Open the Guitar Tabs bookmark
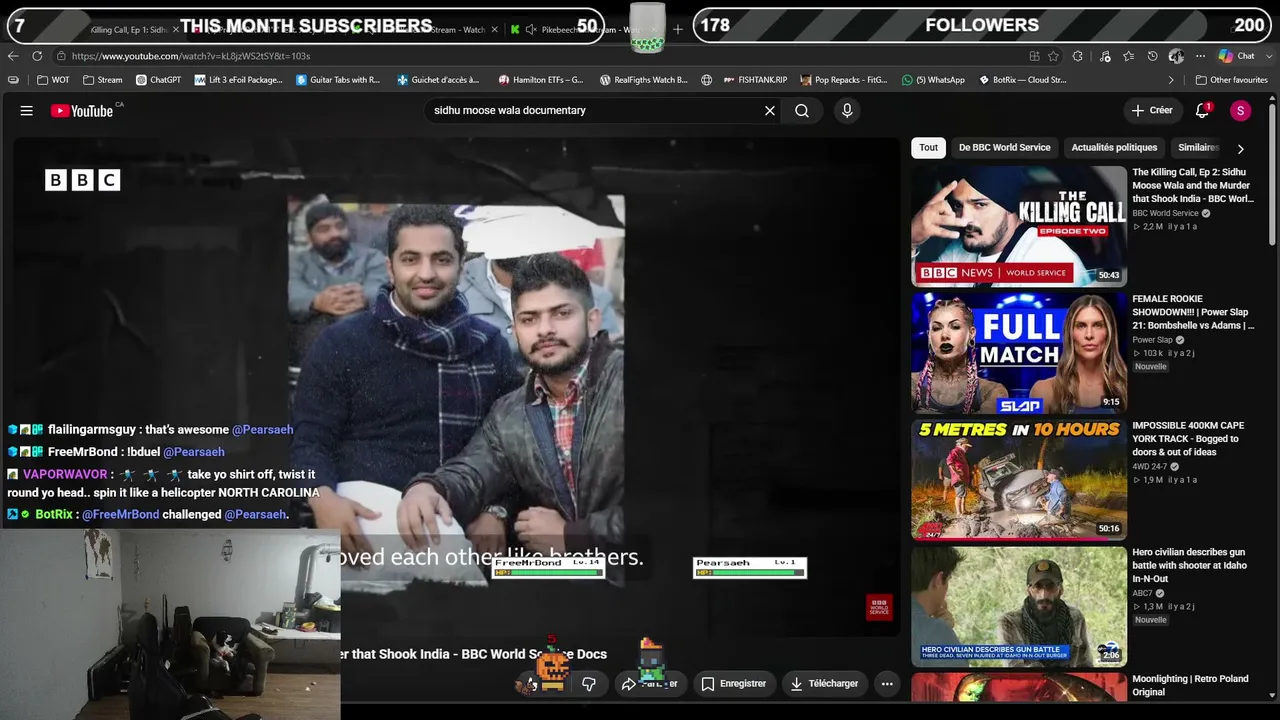Viewport: 1280px width, 720px height. point(338,80)
